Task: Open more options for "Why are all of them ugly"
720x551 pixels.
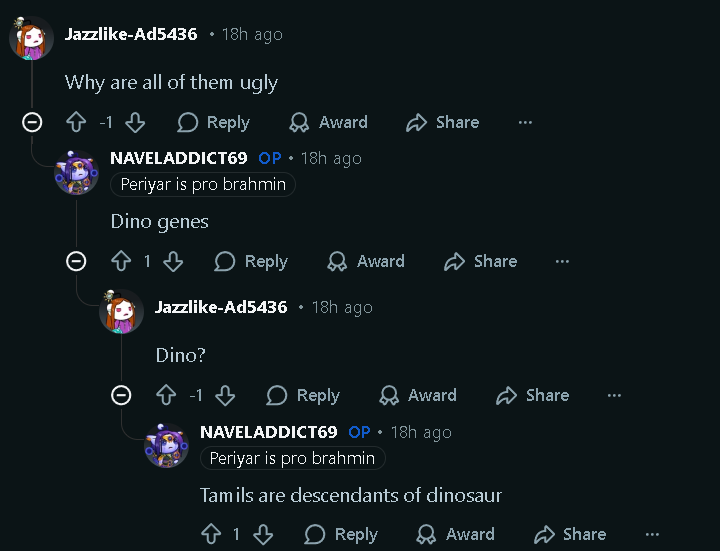Action: [x=525, y=122]
